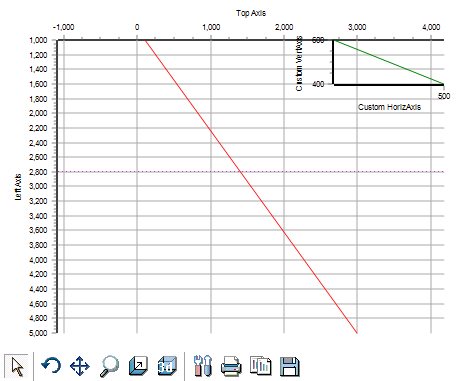
Task: Toggle the 3D view cube button
Action: tap(167, 366)
